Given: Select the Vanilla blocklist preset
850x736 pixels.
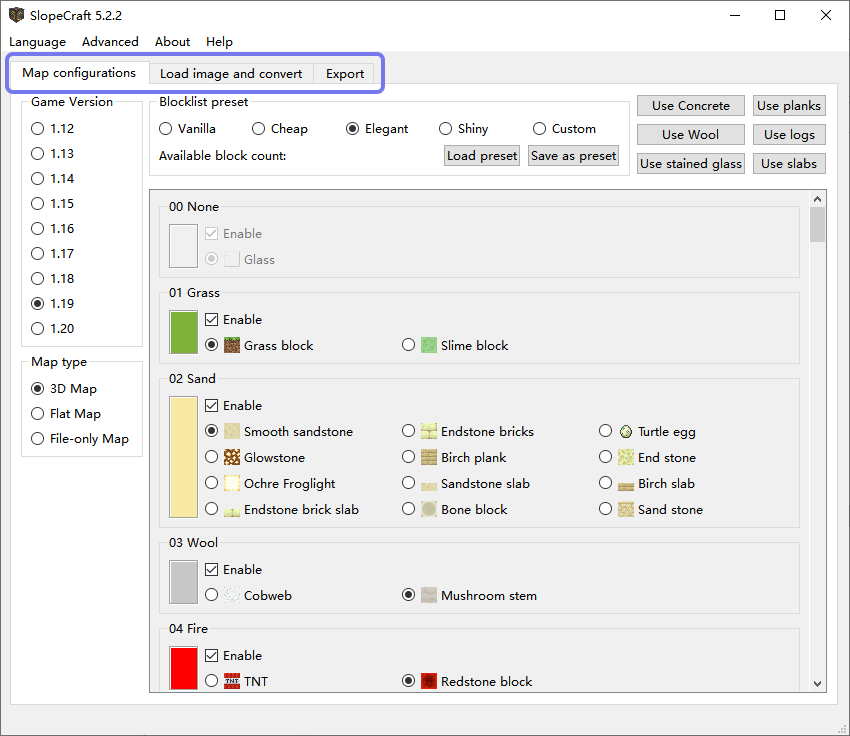Looking at the screenshot, I should (166, 128).
